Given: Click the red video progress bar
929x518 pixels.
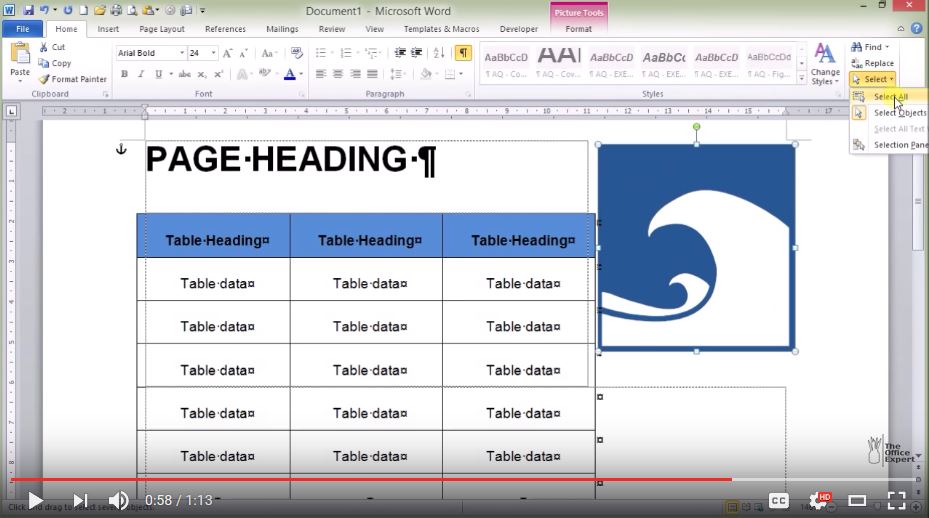Looking at the screenshot, I should [x=371, y=479].
